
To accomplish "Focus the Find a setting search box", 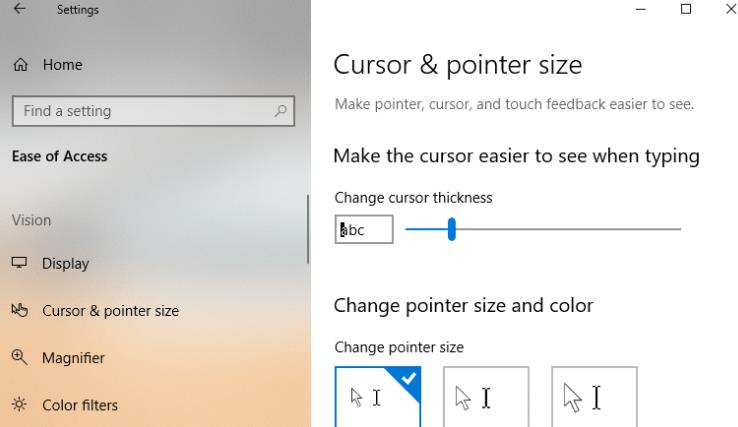I will point(153,111).
